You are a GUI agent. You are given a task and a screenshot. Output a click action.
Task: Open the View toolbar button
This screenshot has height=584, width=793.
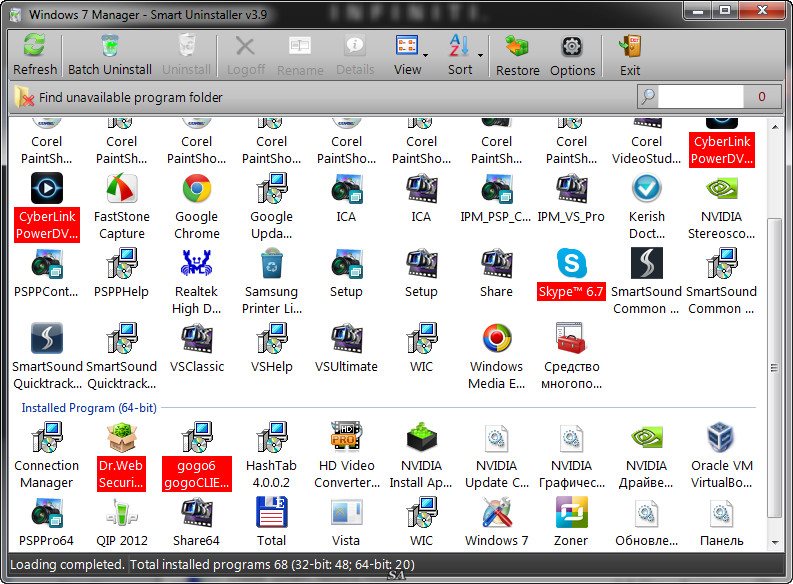[x=408, y=55]
